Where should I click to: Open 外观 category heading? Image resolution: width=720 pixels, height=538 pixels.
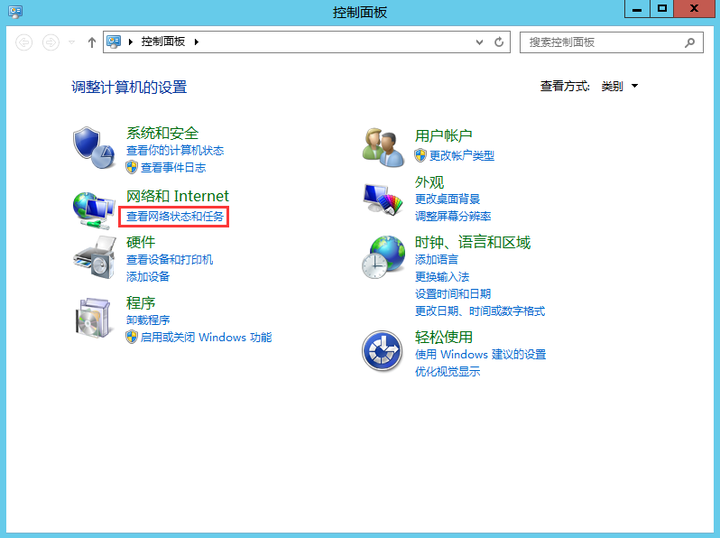[429, 182]
